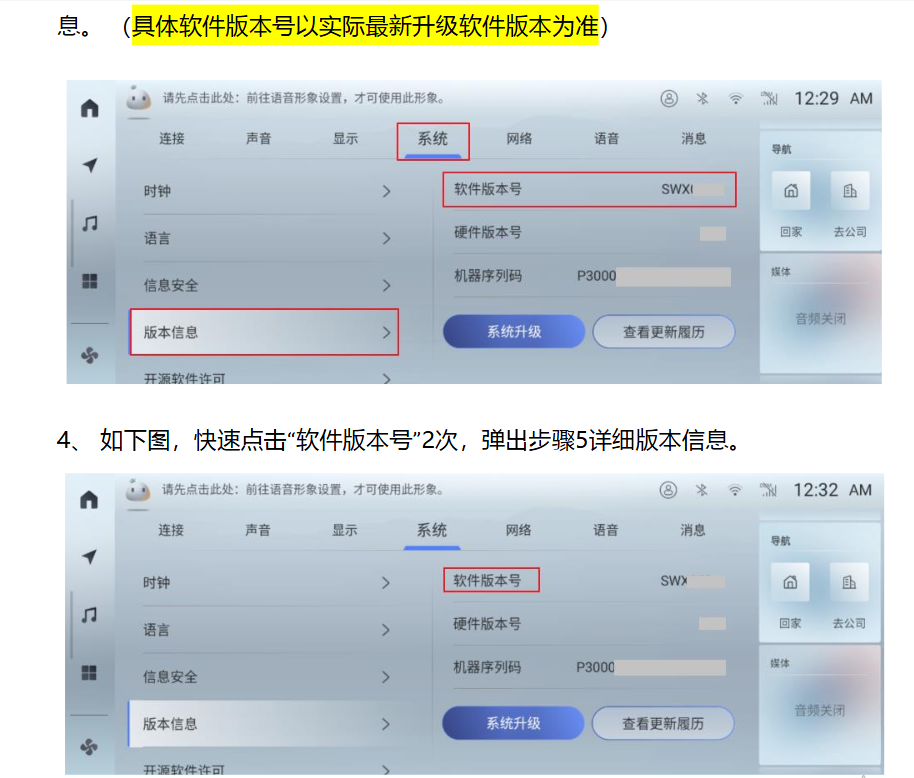The width and height of the screenshot is (914, 778).
Task: Switch to 连接 tab in upper screenshot
Action: pyautogui.click(x=172, y=139)
